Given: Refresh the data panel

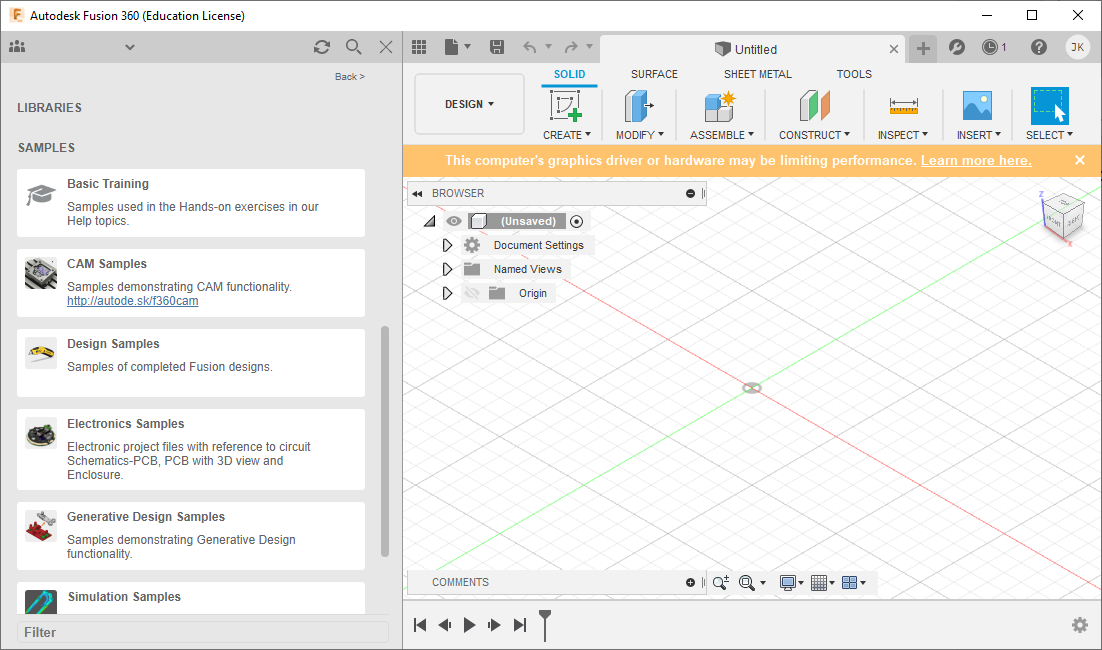Looking at the screenshot, I should click(x=322, y=46).
